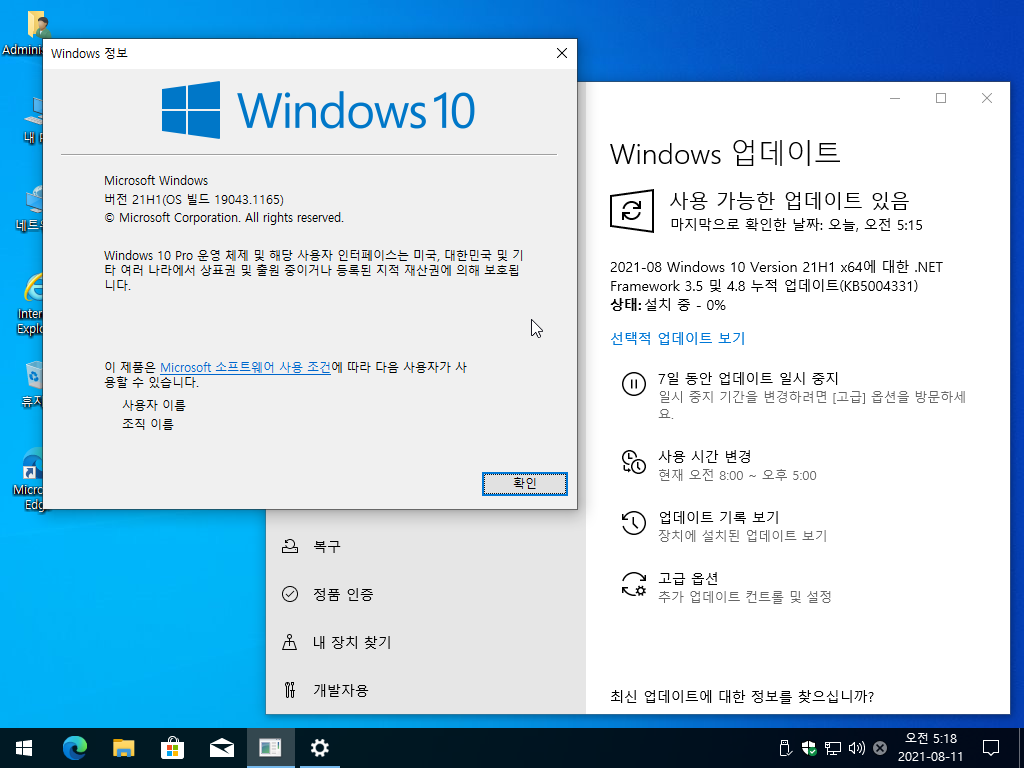Open the taskbar clock and date
Screen dimensions: 1024x768
point(931,748)
